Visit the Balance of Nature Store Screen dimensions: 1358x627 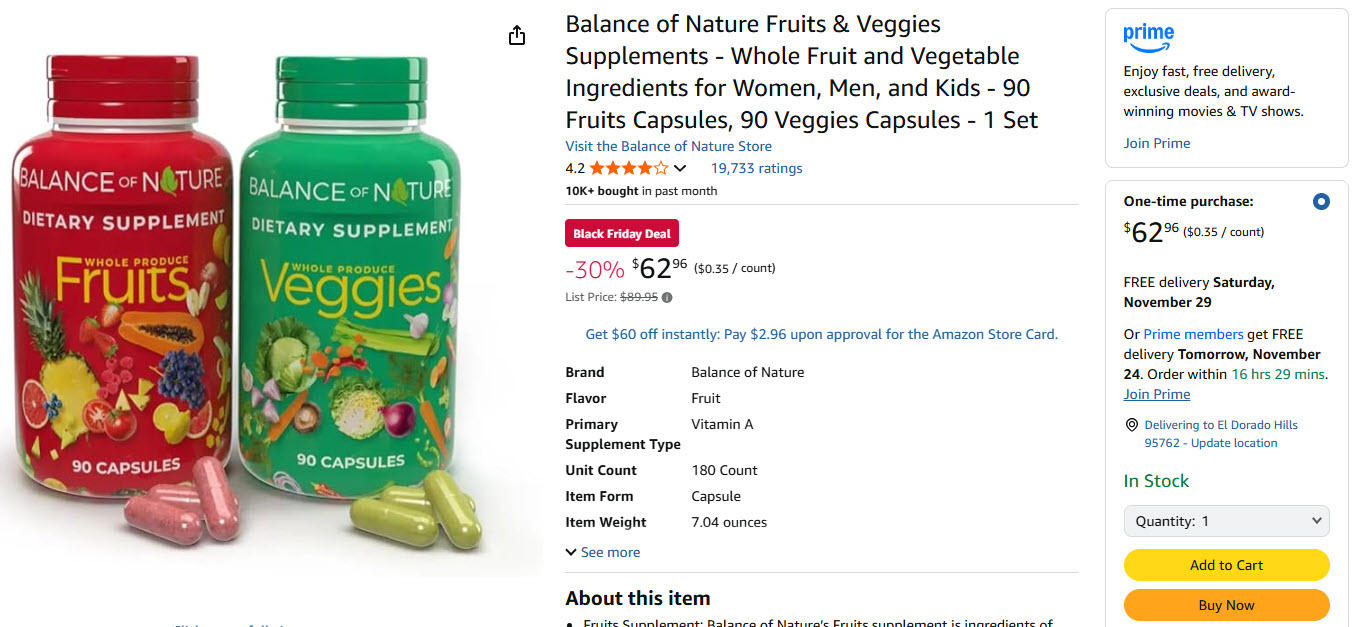[668, 146]
